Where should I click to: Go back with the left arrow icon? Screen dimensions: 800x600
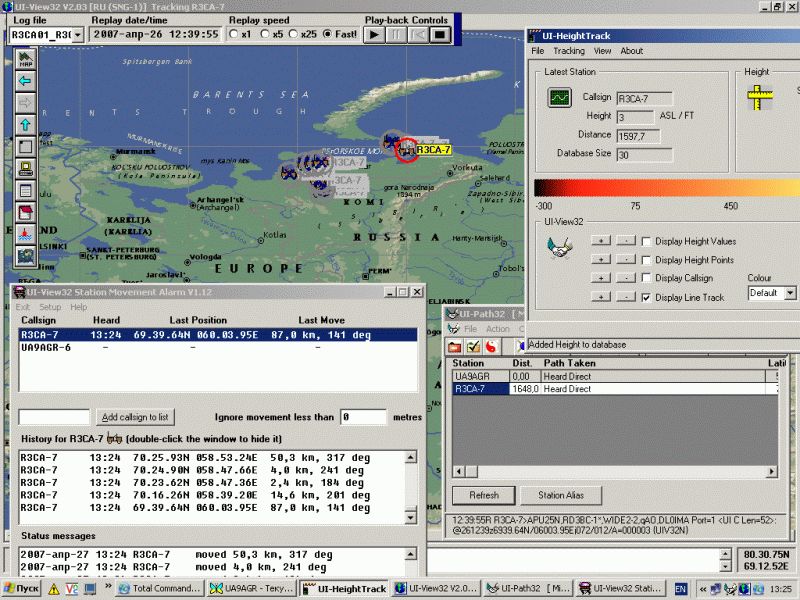coord(26,81)
